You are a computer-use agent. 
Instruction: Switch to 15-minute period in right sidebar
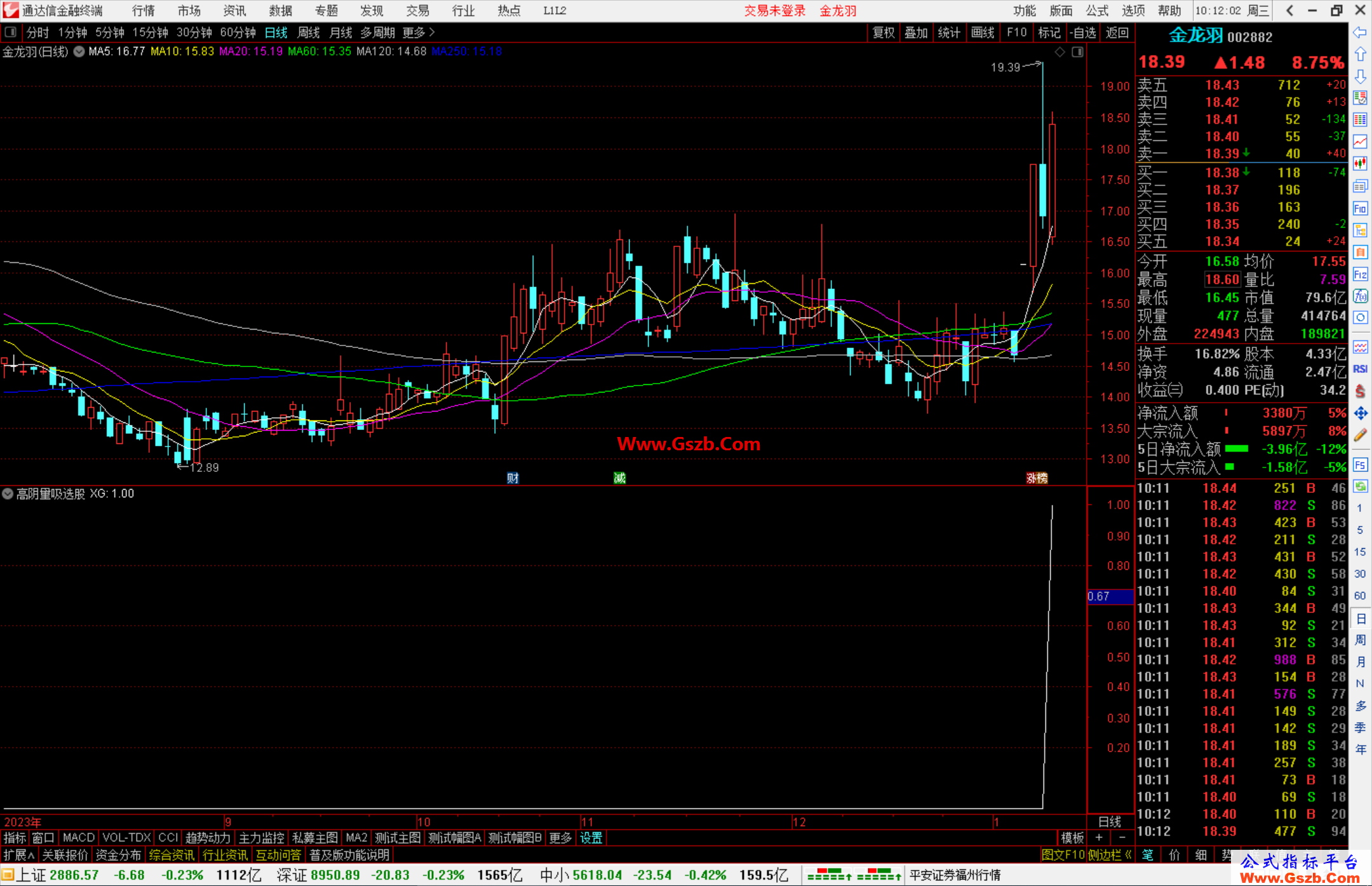pos(1360,552)
